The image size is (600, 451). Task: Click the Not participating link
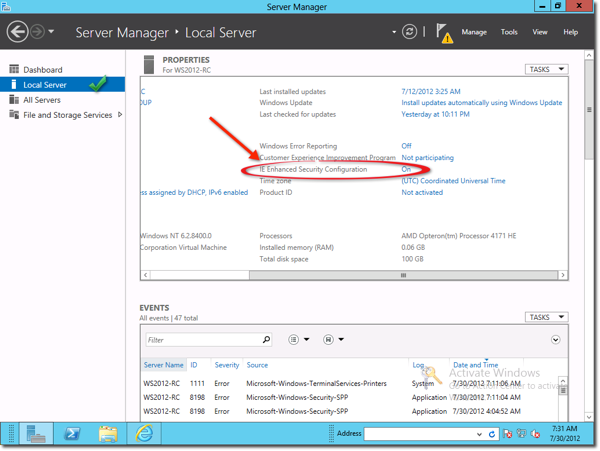[x=427, y=158]
